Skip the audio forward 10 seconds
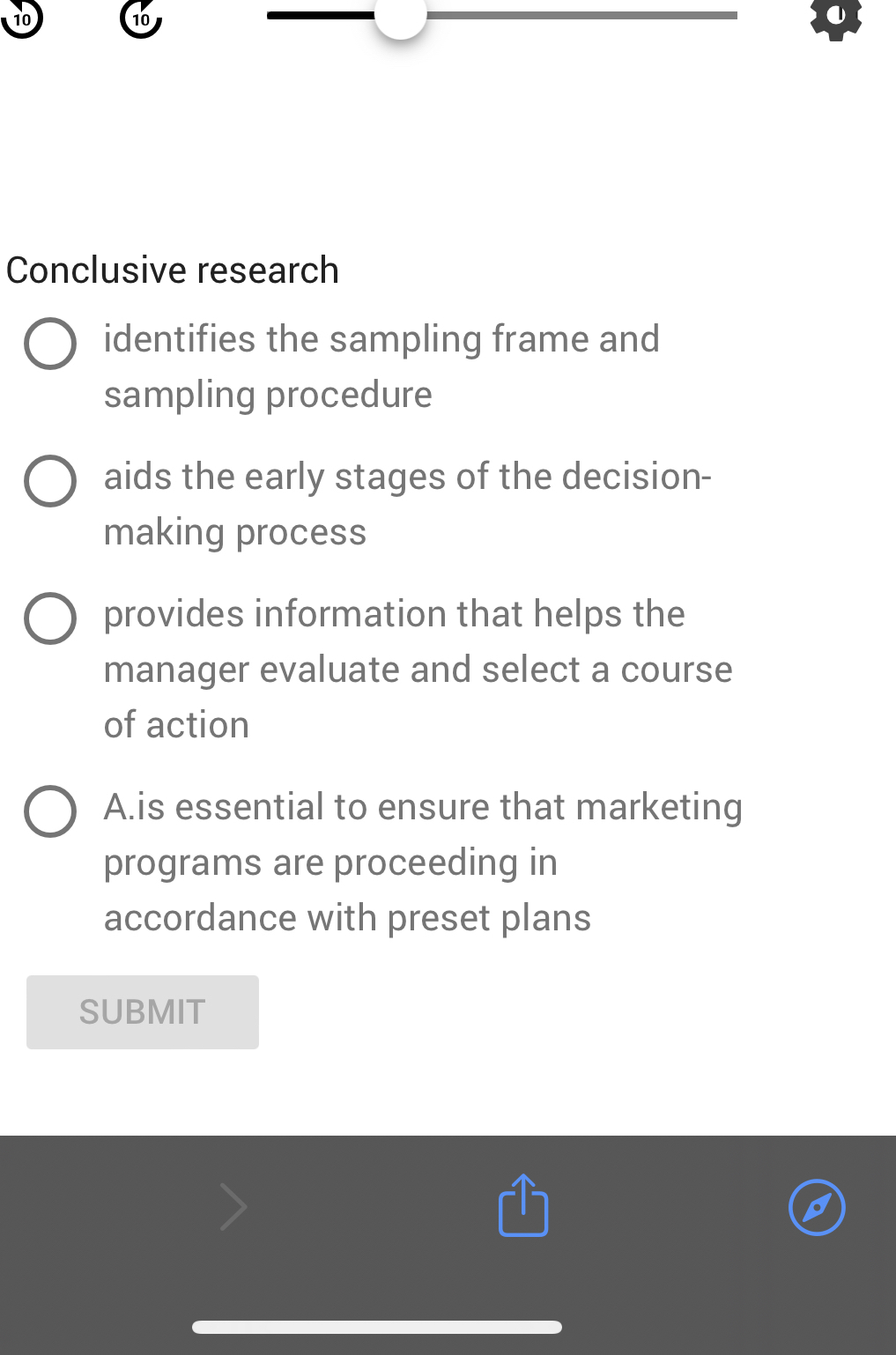The width and height of the screenshot is (896, 1355). coord(140,16)
